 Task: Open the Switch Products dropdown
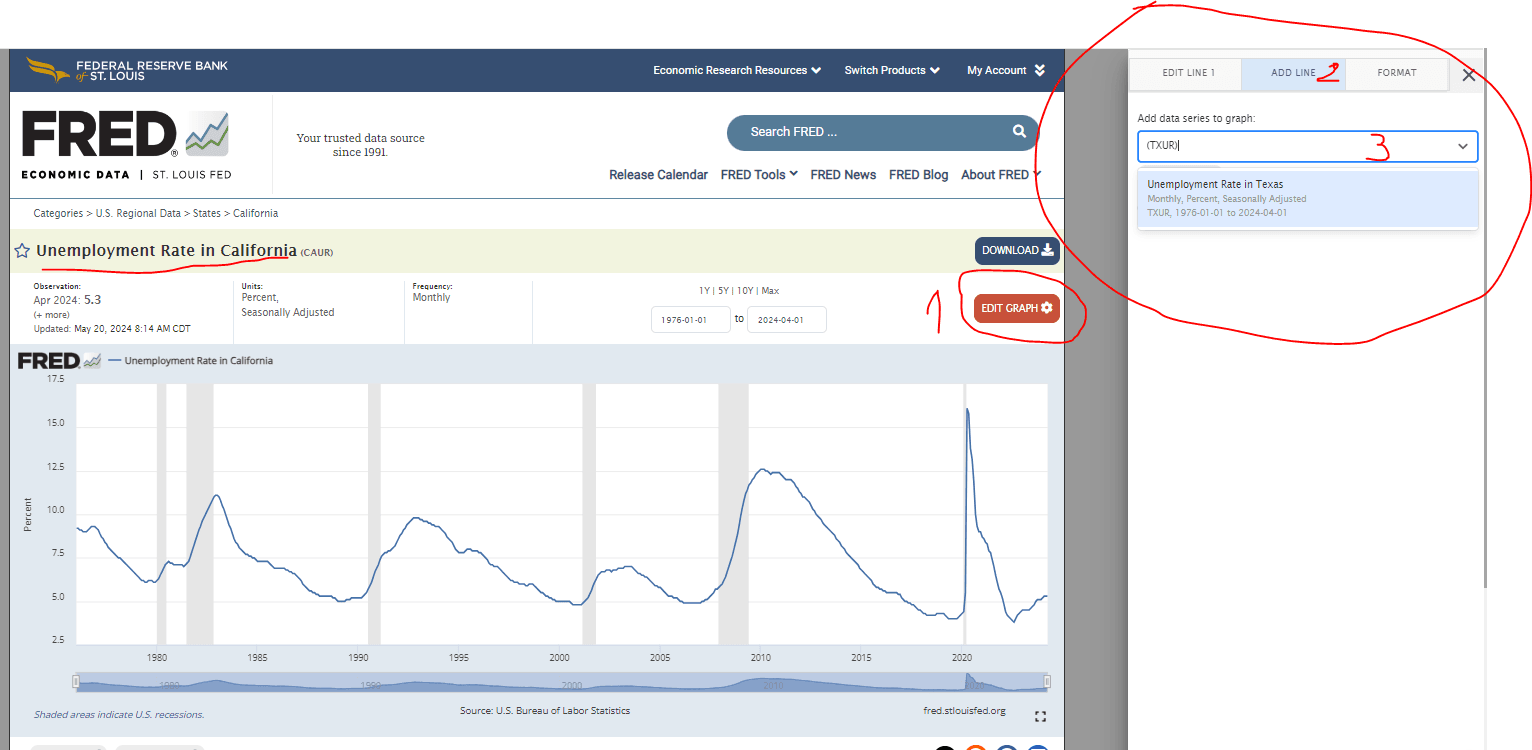click(x=891, y=70)
